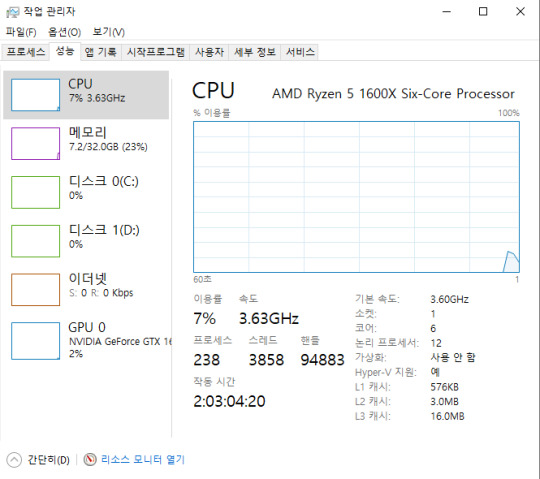Image resolution: width=540 pixels, height=479 pixels.
Task: Open the 디스크 0(C:) performance item
Action: coord(86,192)
